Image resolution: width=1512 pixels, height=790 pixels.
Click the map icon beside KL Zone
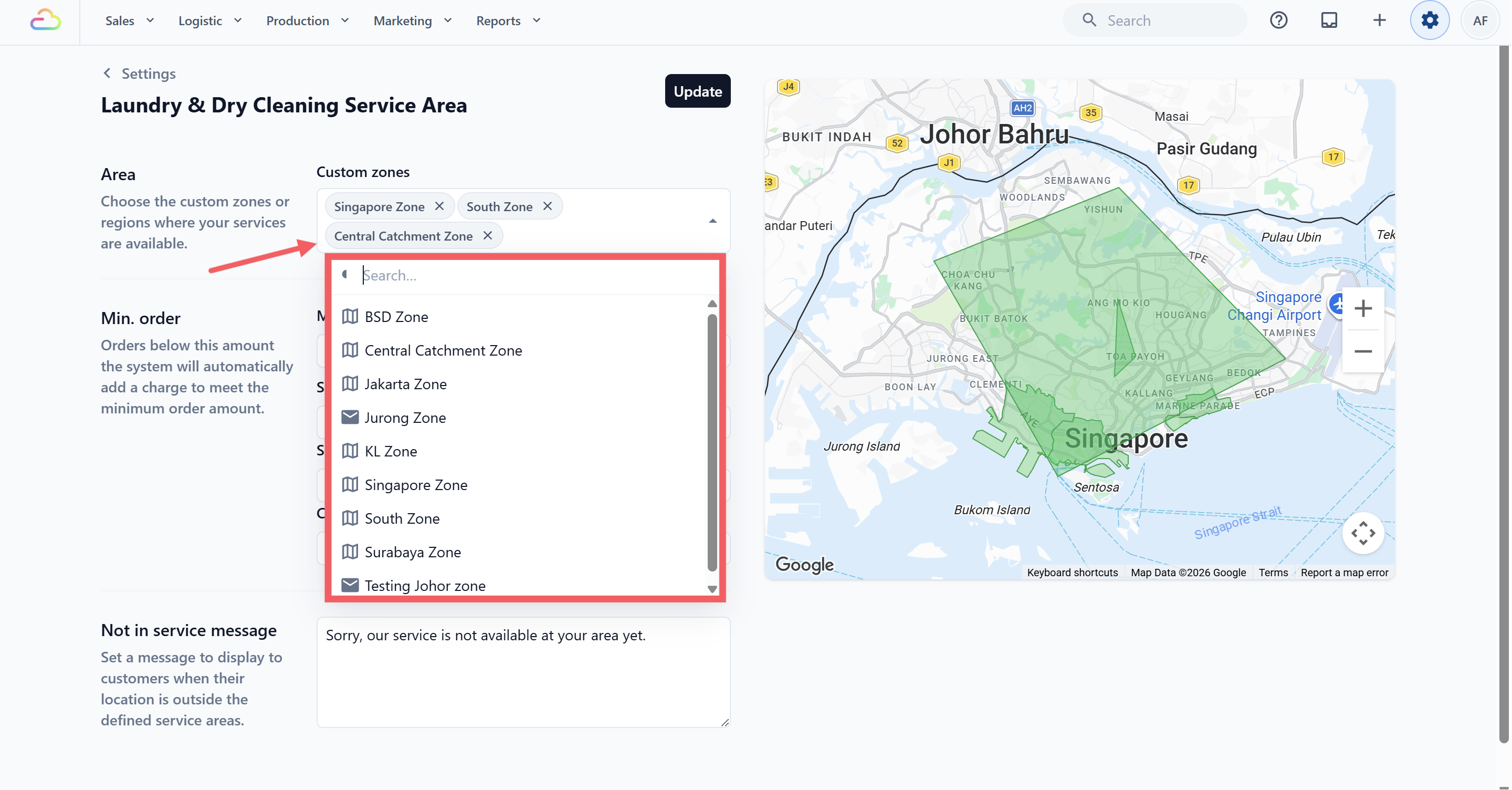click(350, 451)
